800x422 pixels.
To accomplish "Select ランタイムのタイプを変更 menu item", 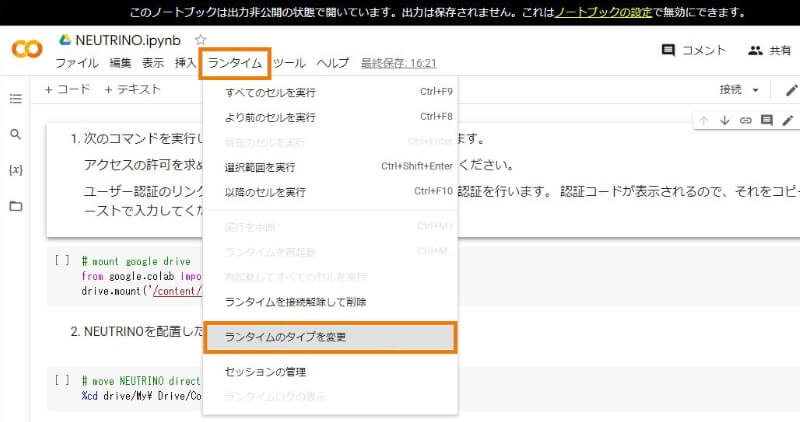I will [330, 337].
